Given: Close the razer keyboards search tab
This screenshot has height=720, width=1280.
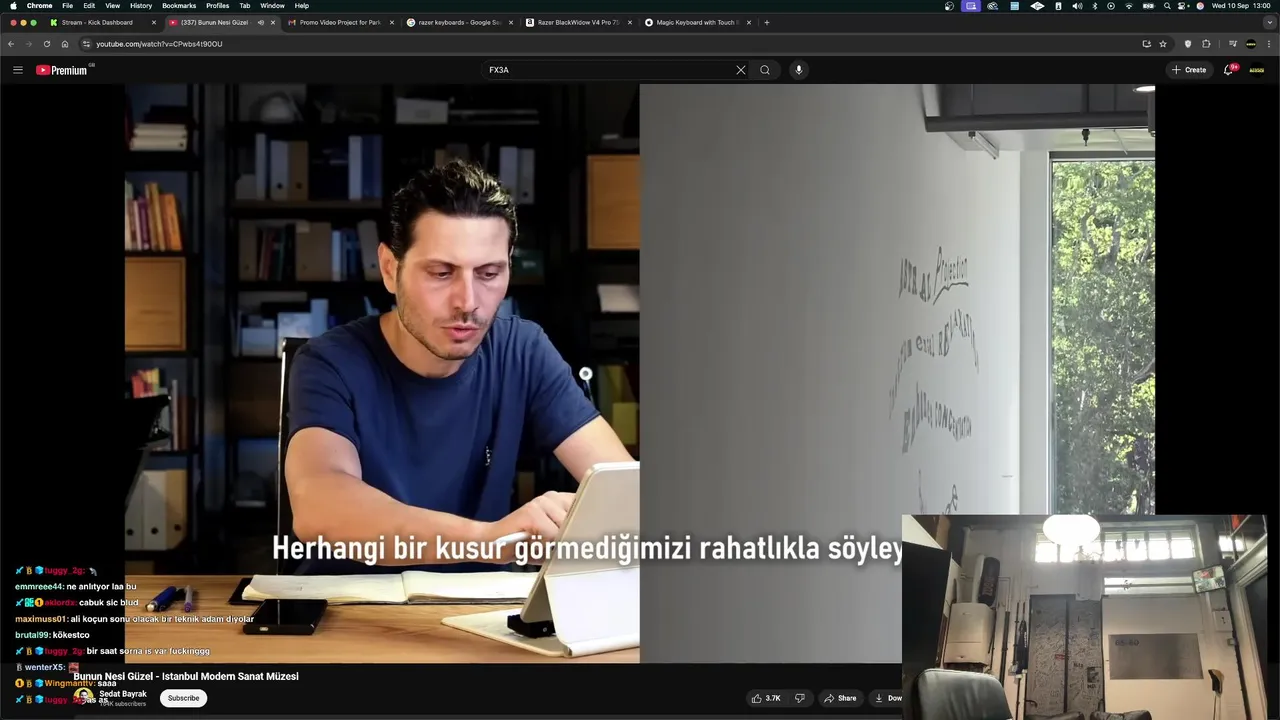Looking at the screenshot, I should click(x=511, y=22).
